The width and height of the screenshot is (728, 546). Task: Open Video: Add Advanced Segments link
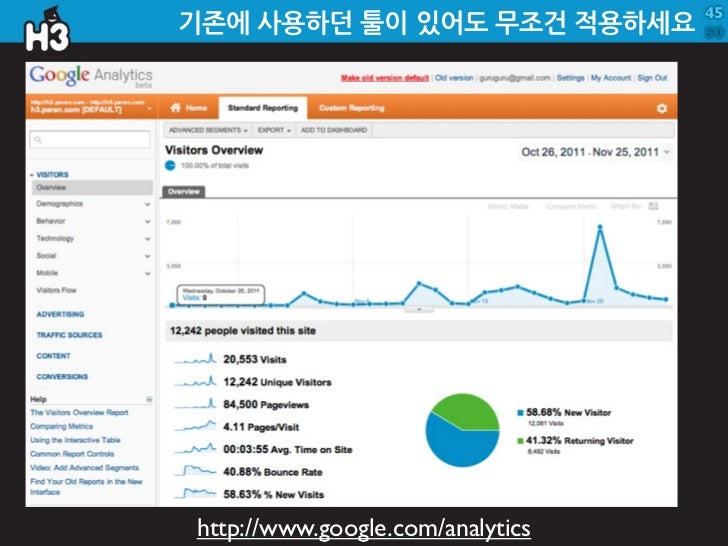point(84,468)
